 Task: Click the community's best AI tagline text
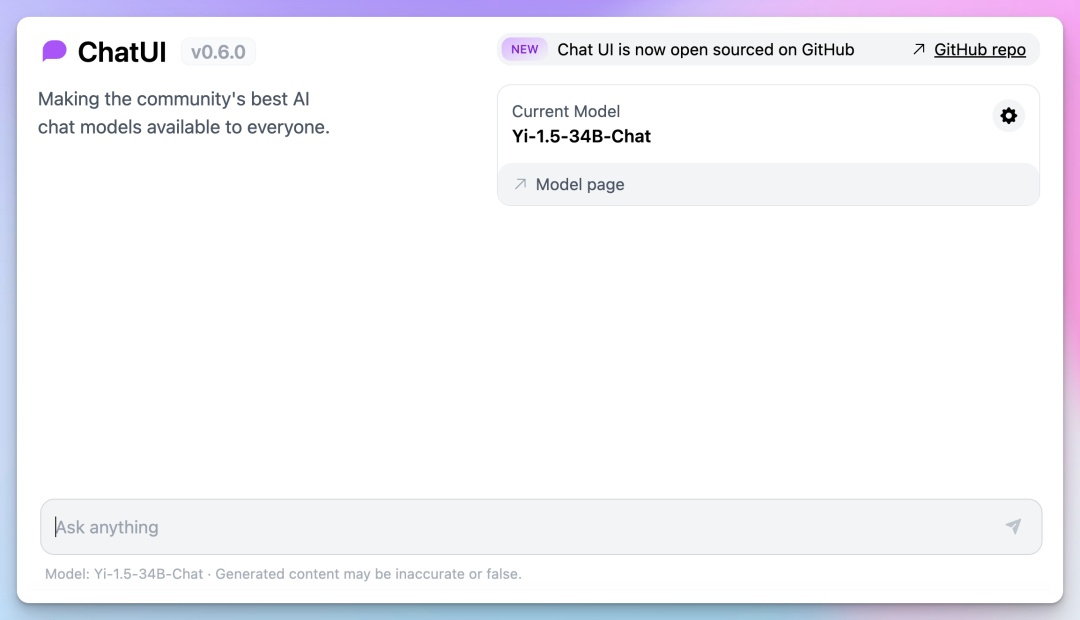pos(184,113)
